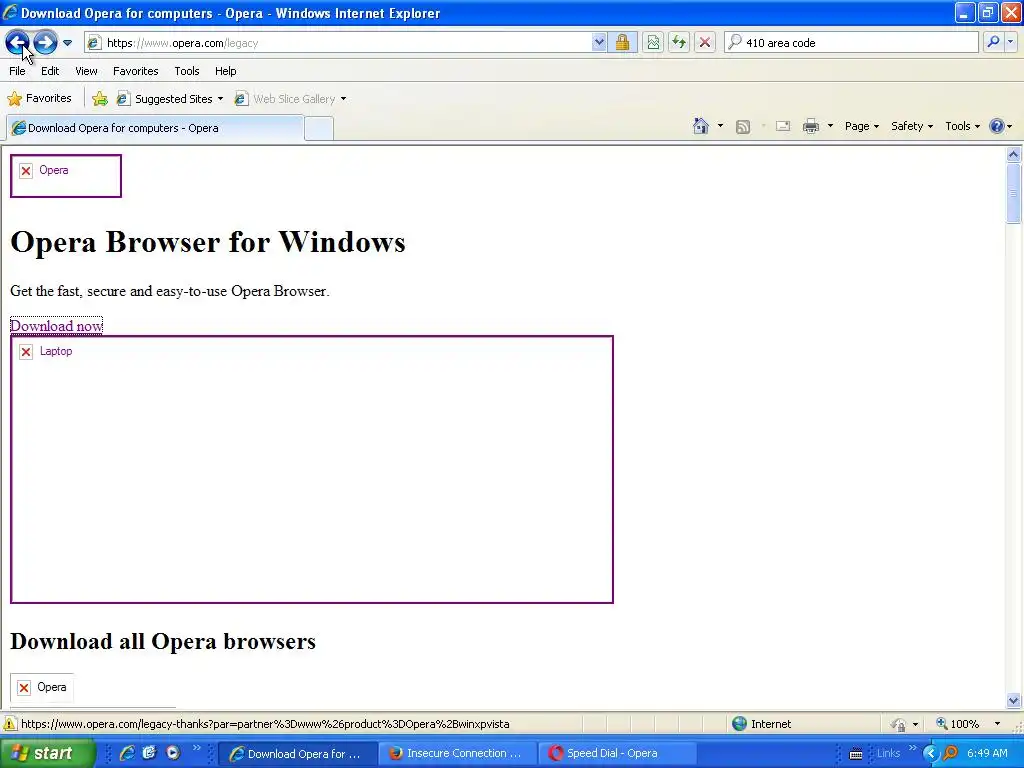
Task: Toggle Compatibility View broken-page icon
Action: [x=653, y=43]
